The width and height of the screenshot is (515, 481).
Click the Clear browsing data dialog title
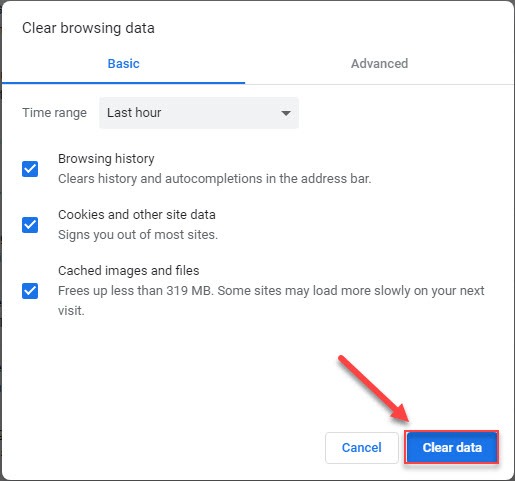tap(88, 28)
